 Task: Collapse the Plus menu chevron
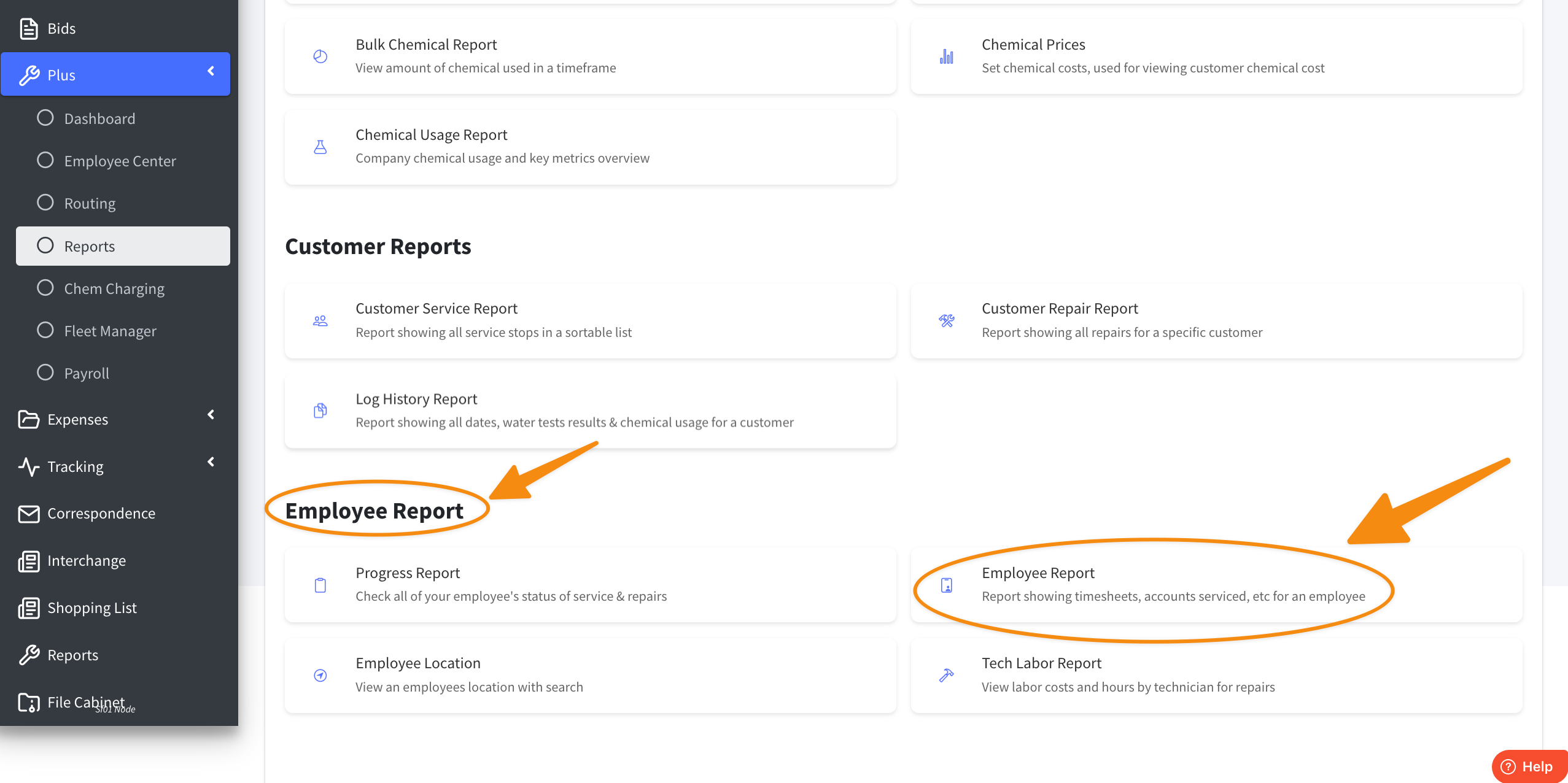tap(211, 72)
